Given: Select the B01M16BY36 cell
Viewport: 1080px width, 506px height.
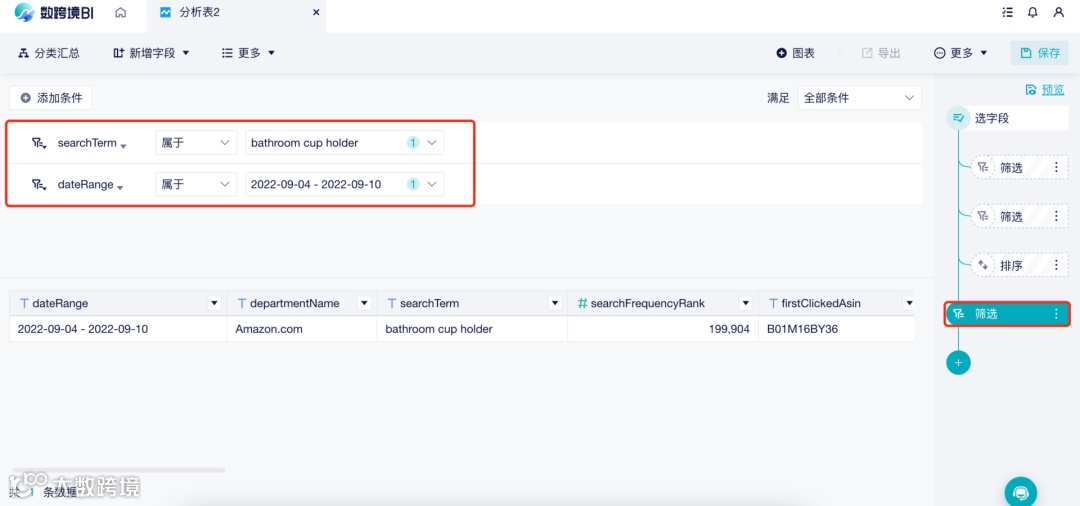Looking at the screenshot, I should coord(836,329).
